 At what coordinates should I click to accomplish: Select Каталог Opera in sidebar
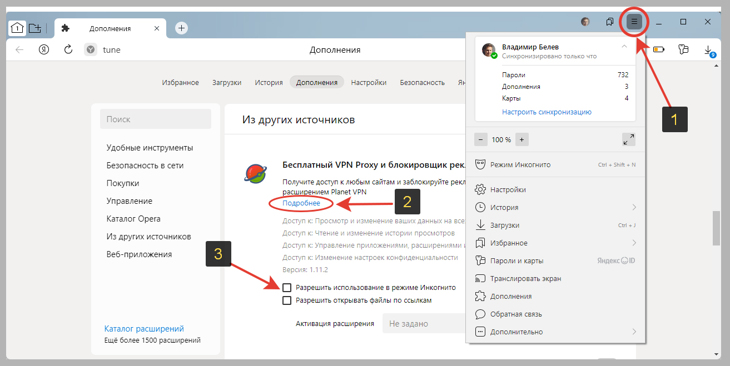click(133, 218)
